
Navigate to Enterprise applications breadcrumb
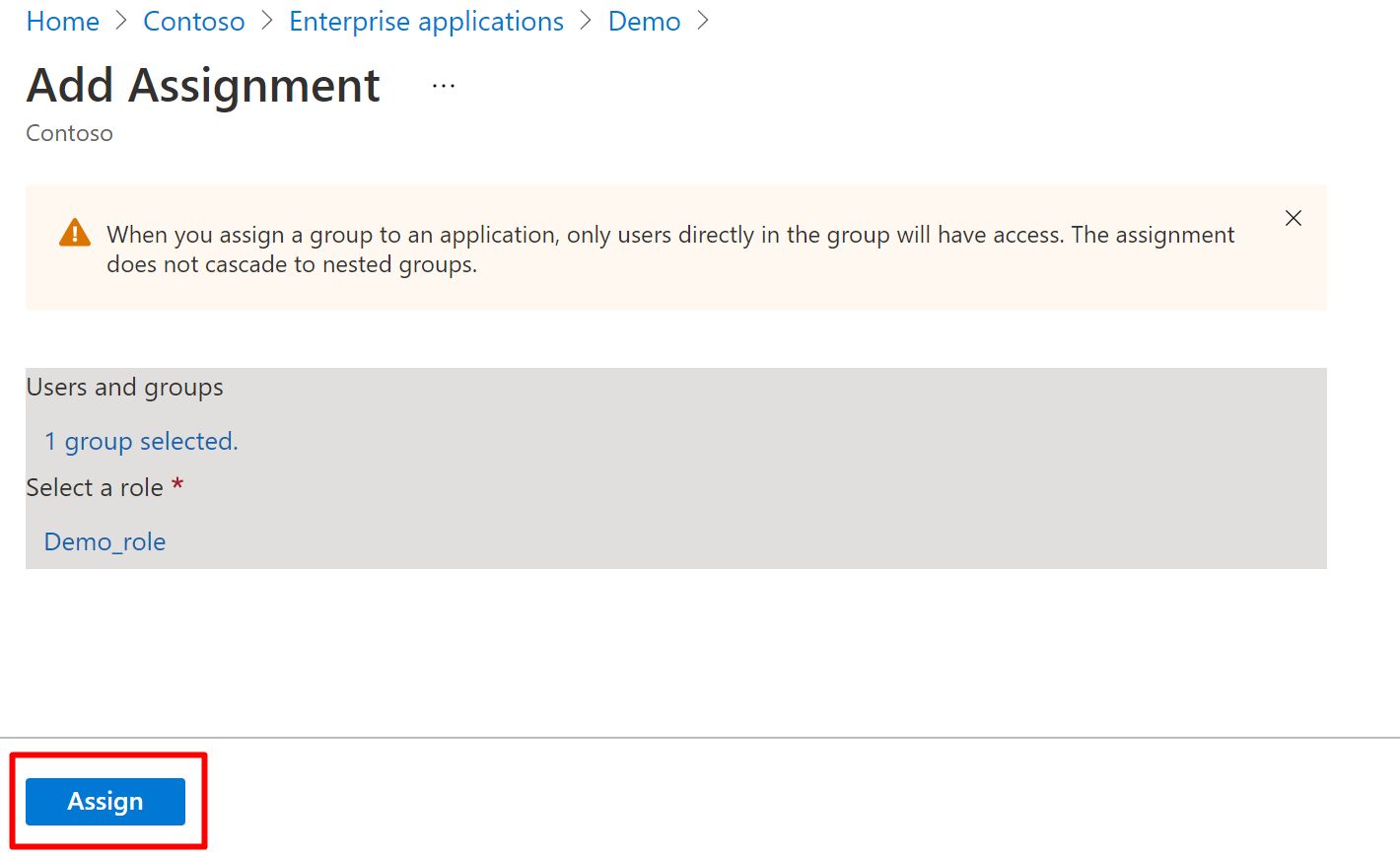pyautogui.click(x=426, y=22)
